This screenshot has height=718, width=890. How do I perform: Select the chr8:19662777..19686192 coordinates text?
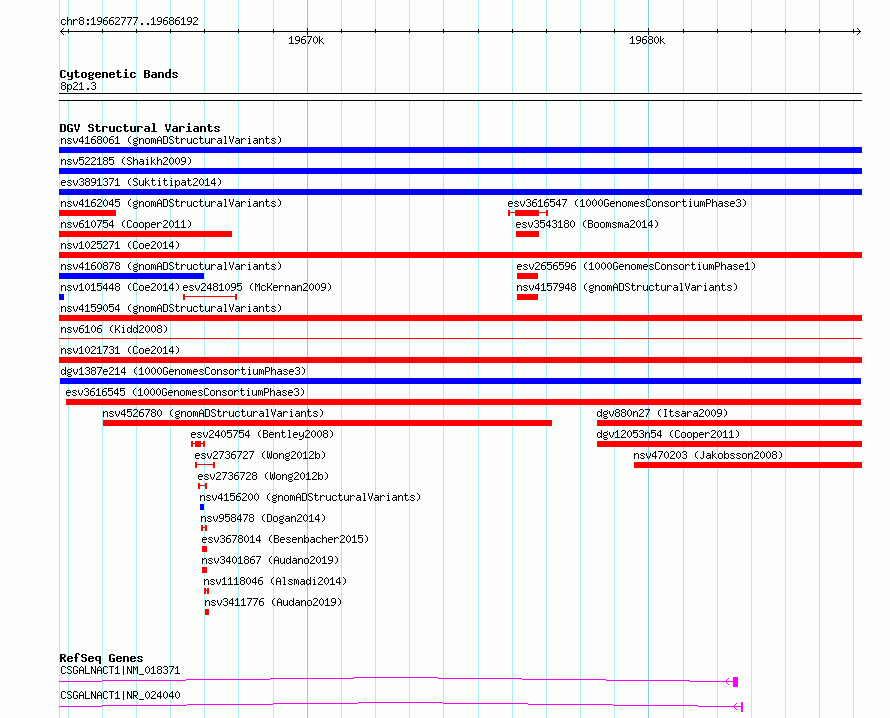[129, 22]
